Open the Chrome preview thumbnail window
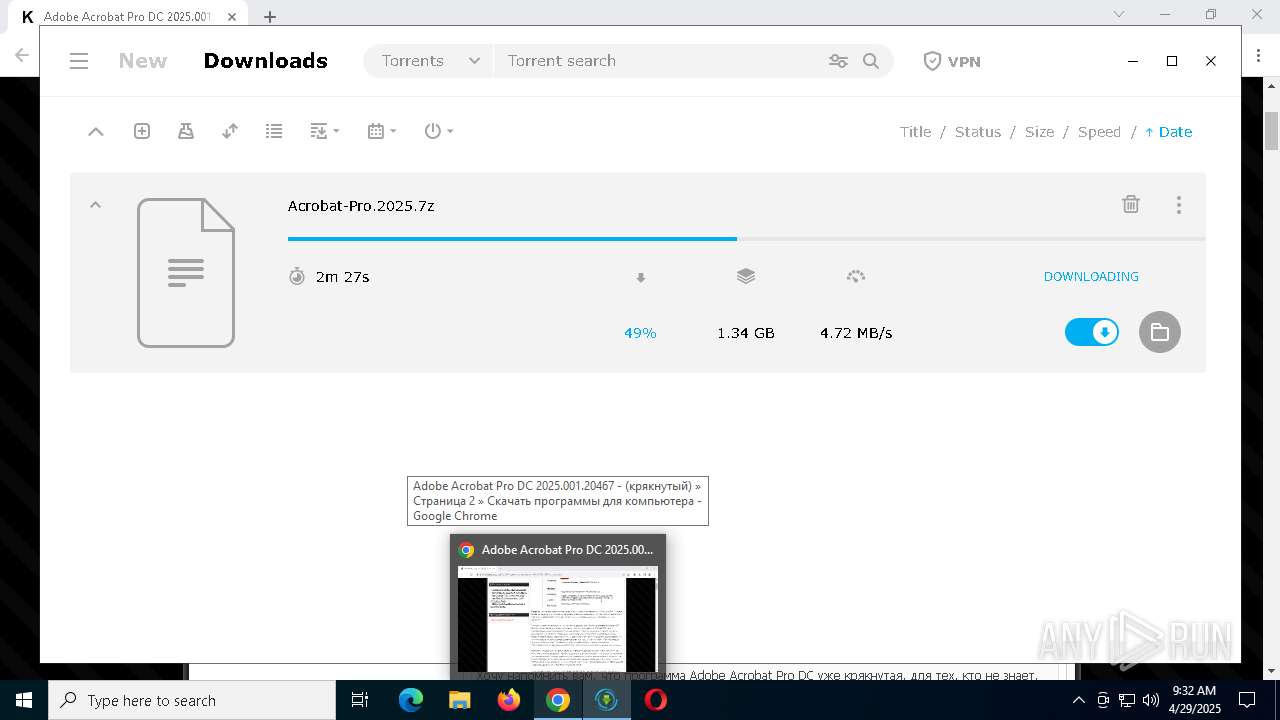This screenshot has height=720, width=1280. point(558,605)
